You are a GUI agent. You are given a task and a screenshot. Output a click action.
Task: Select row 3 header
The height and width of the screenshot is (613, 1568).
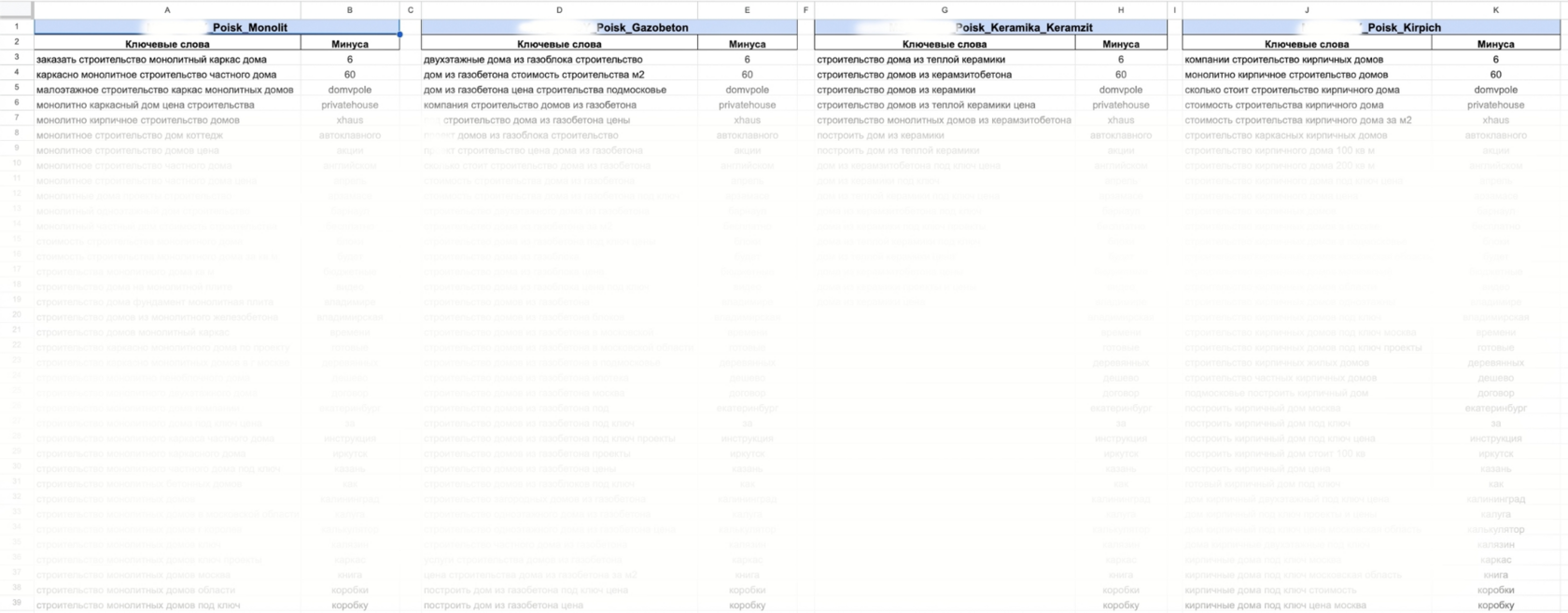pyautogui.click(x=17, y=58)
